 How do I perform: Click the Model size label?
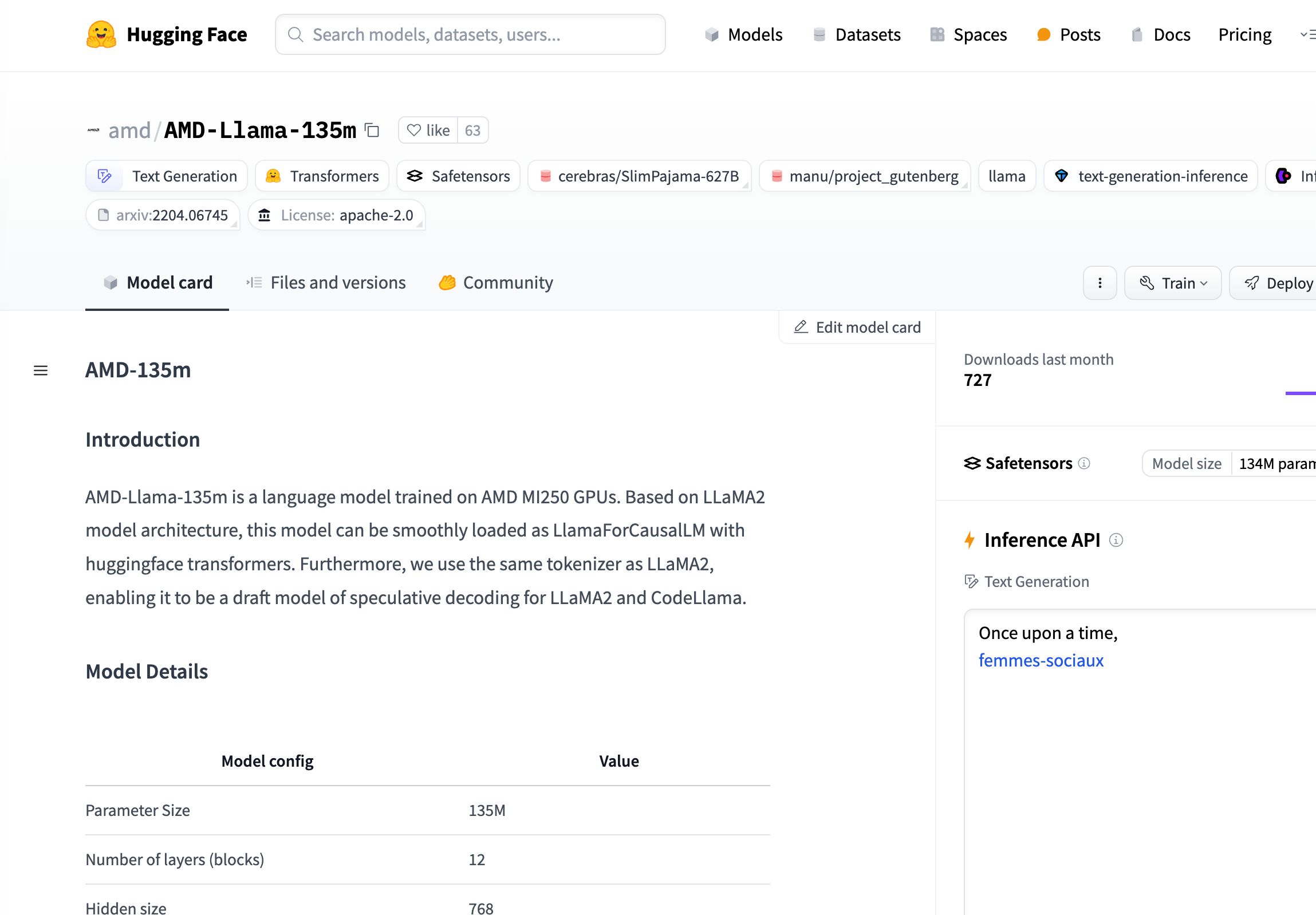point(1187,463)
